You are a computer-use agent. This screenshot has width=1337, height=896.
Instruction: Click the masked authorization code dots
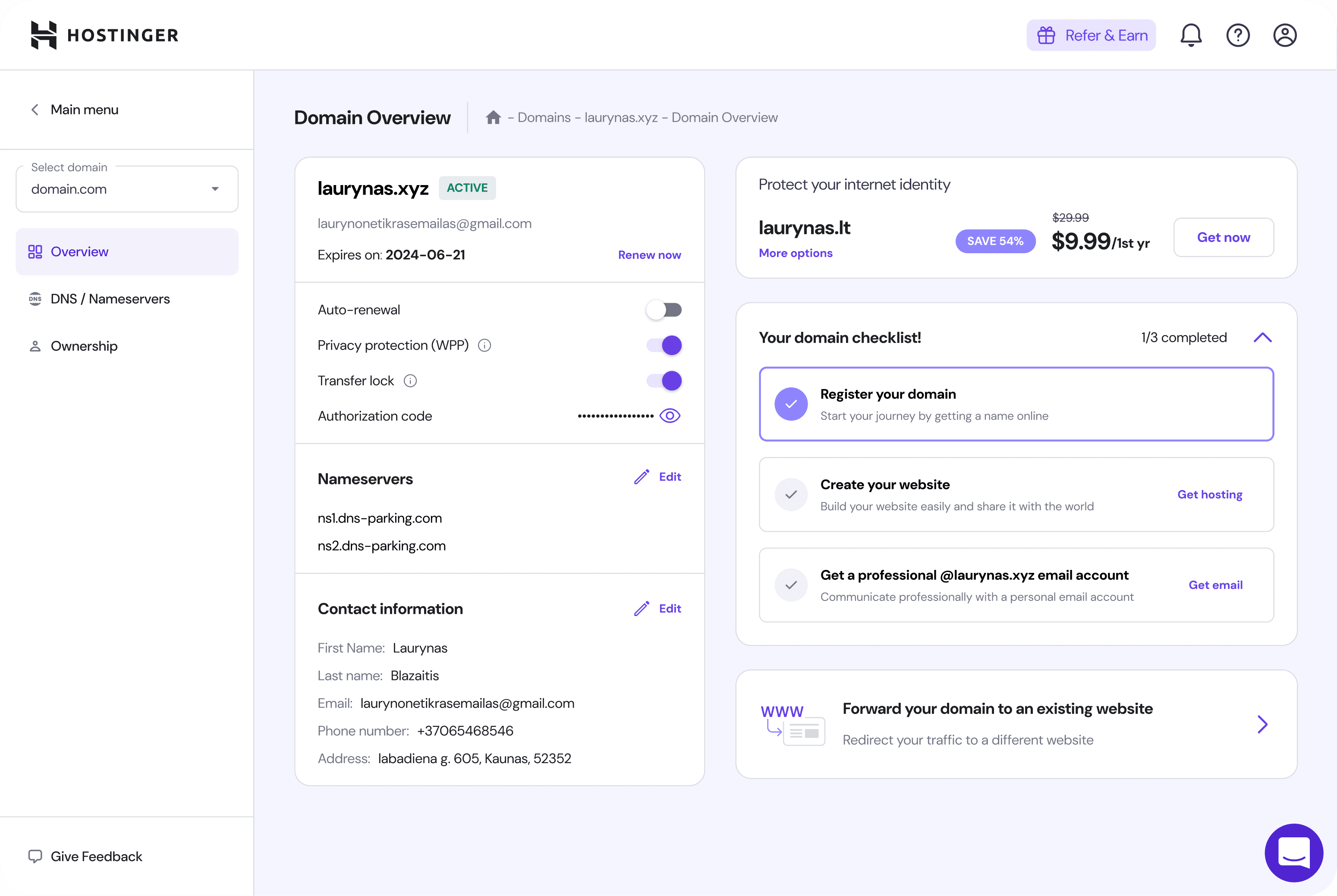coord(615,416)
